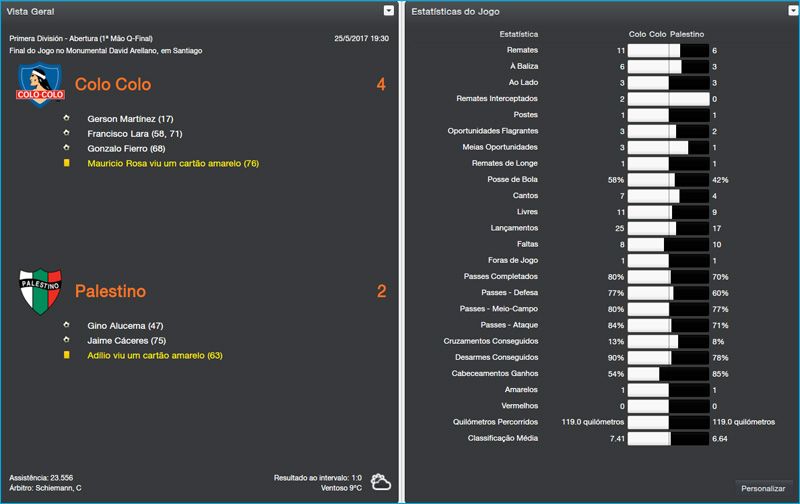Click the yellow card icon for Mauricio Rosa
800x504 pixels.
[x=67, y=163]
